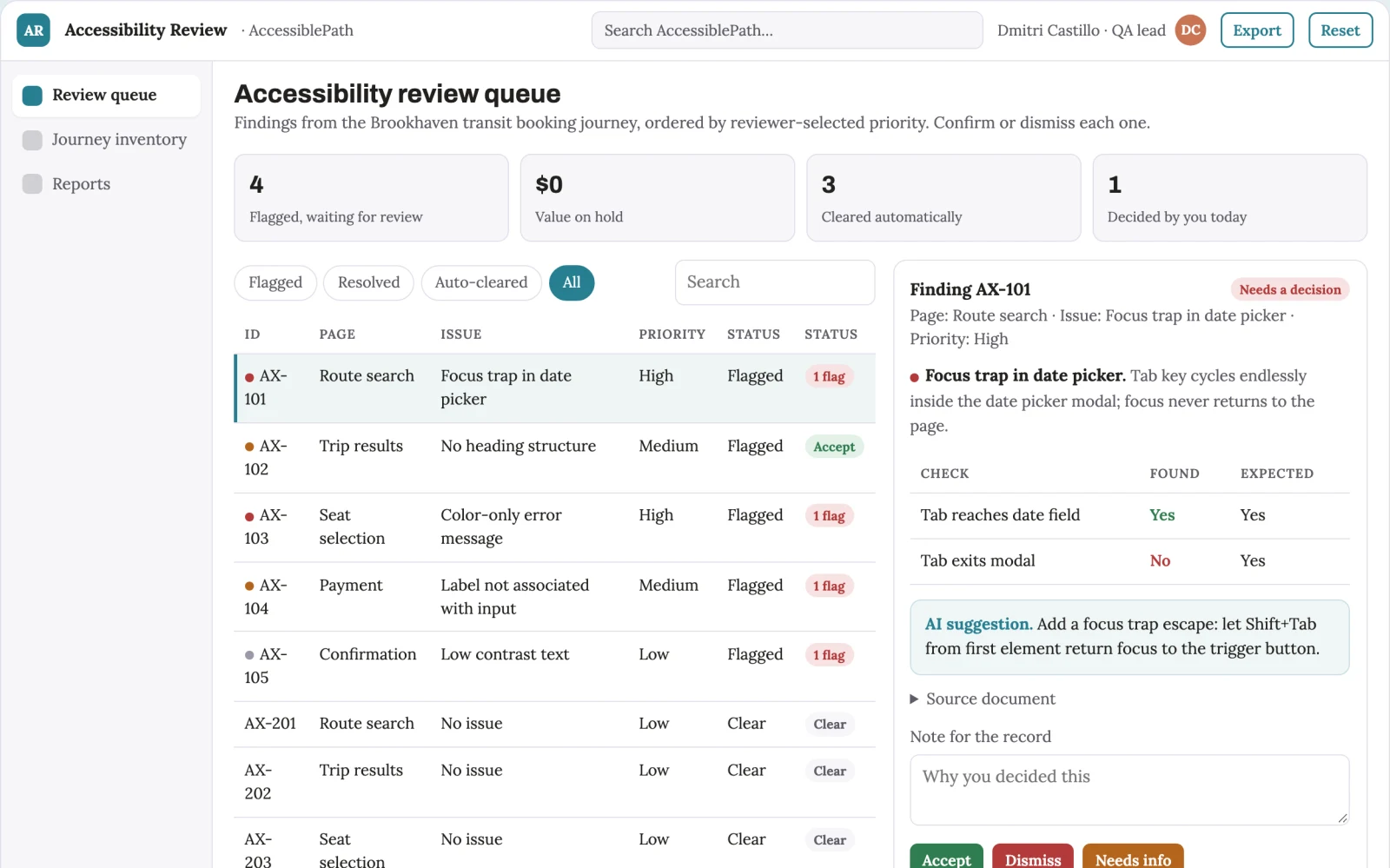Switch to Auto-cleared filter
The width and height of the screenshot is (1390, 868).
click(x=481, y=282)
